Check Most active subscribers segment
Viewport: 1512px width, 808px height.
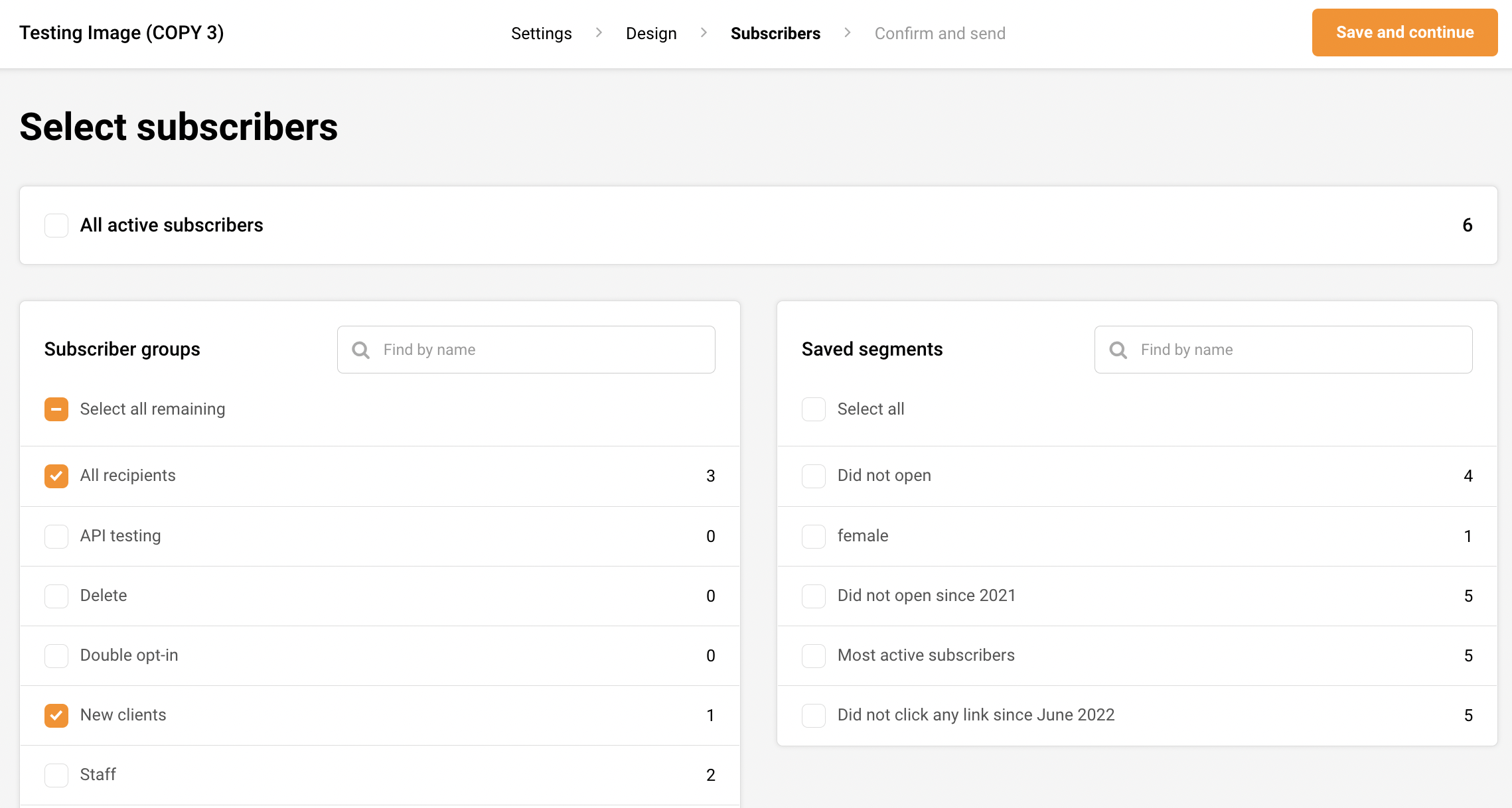(x=814, y=655)
